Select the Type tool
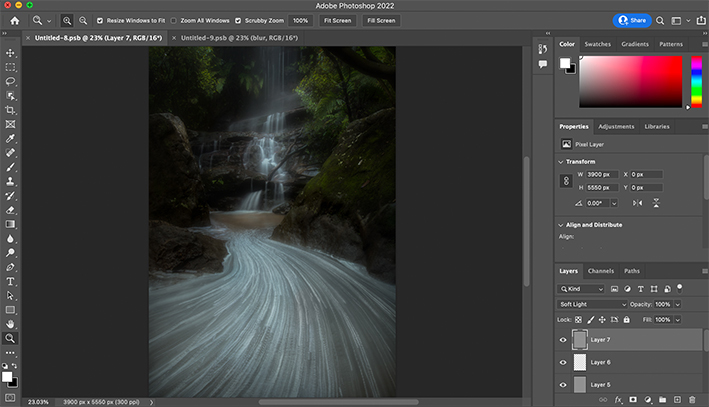 [x=10, y=281]
